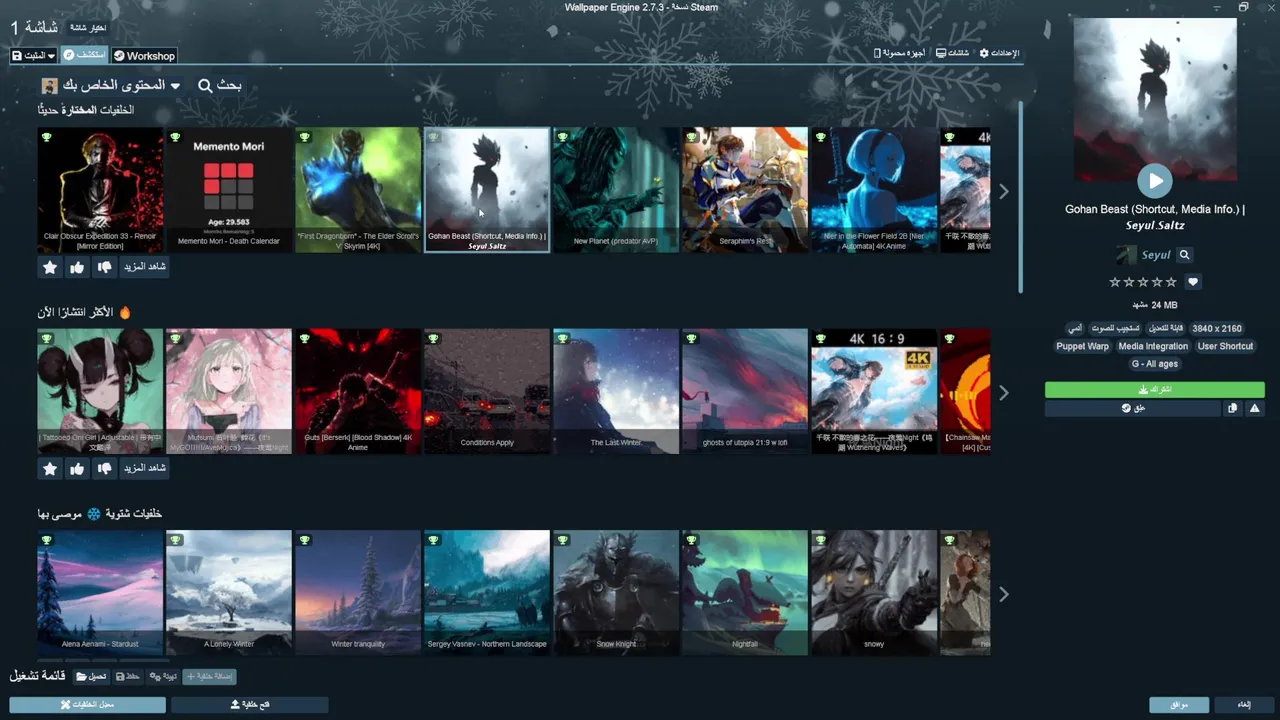Open the Installed (المثبت) tab dropdown
Image resolution: width=1280 pixels, height=720 pixels.
(34, 56)
